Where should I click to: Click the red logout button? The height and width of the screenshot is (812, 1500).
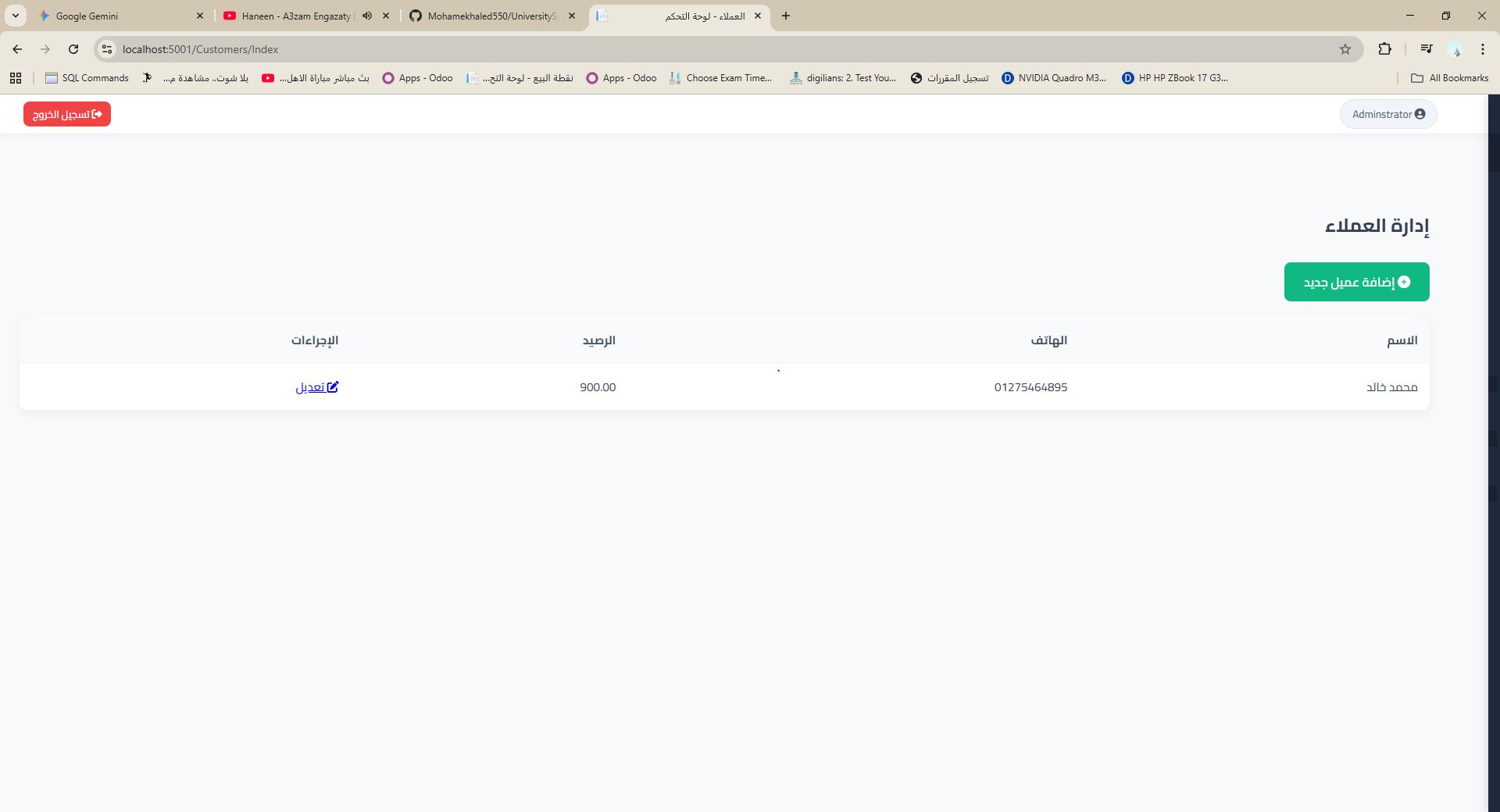(67, 114)
